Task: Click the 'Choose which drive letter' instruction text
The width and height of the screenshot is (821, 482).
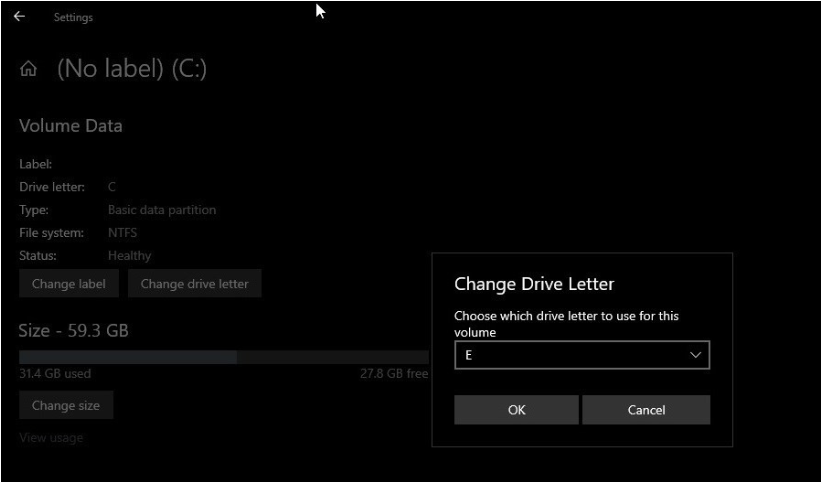Action: coord(567,324)
